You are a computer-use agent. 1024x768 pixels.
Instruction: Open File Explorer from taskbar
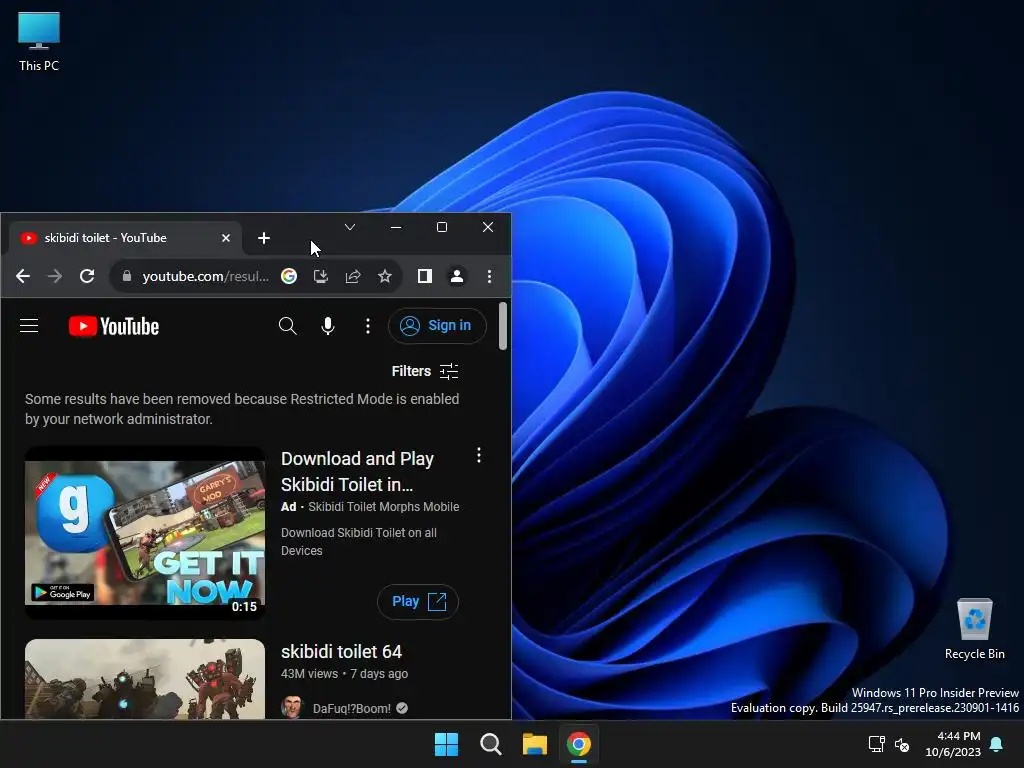click(x=534, y=744)
